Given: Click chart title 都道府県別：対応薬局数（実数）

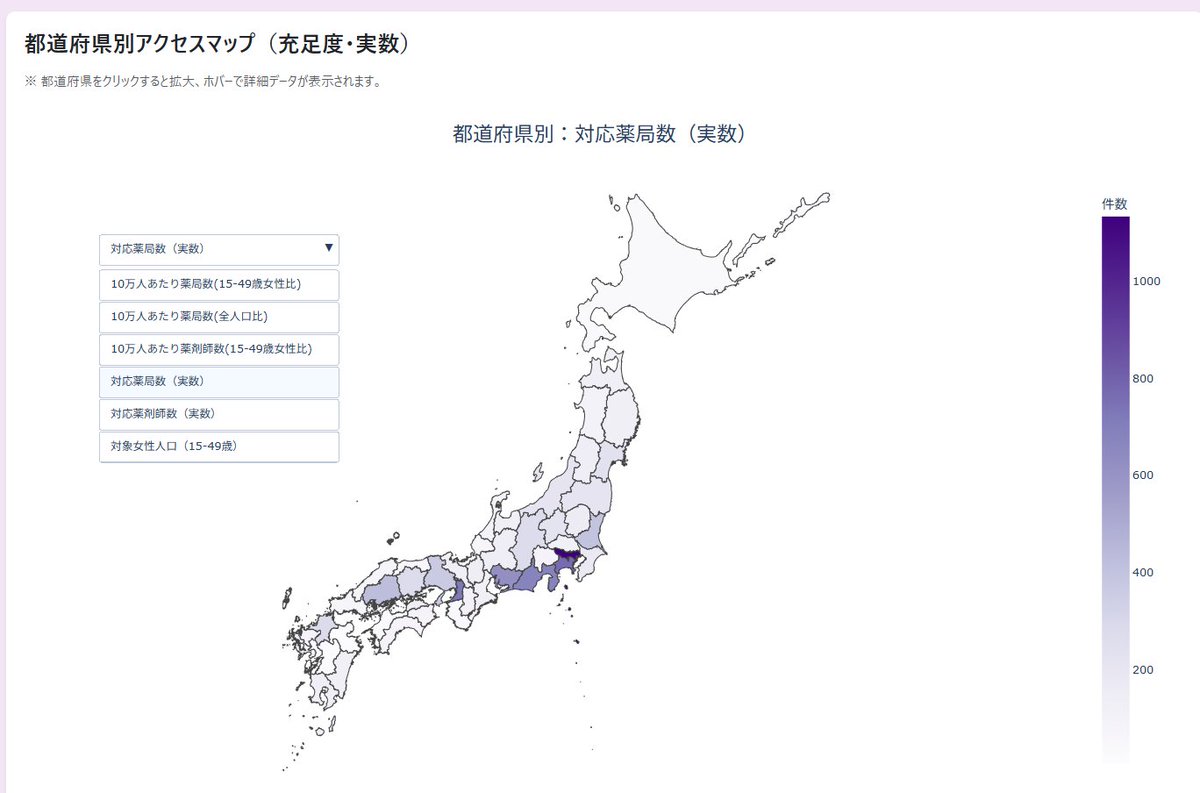Looking at the screenshot, I should tap(600, 134).
